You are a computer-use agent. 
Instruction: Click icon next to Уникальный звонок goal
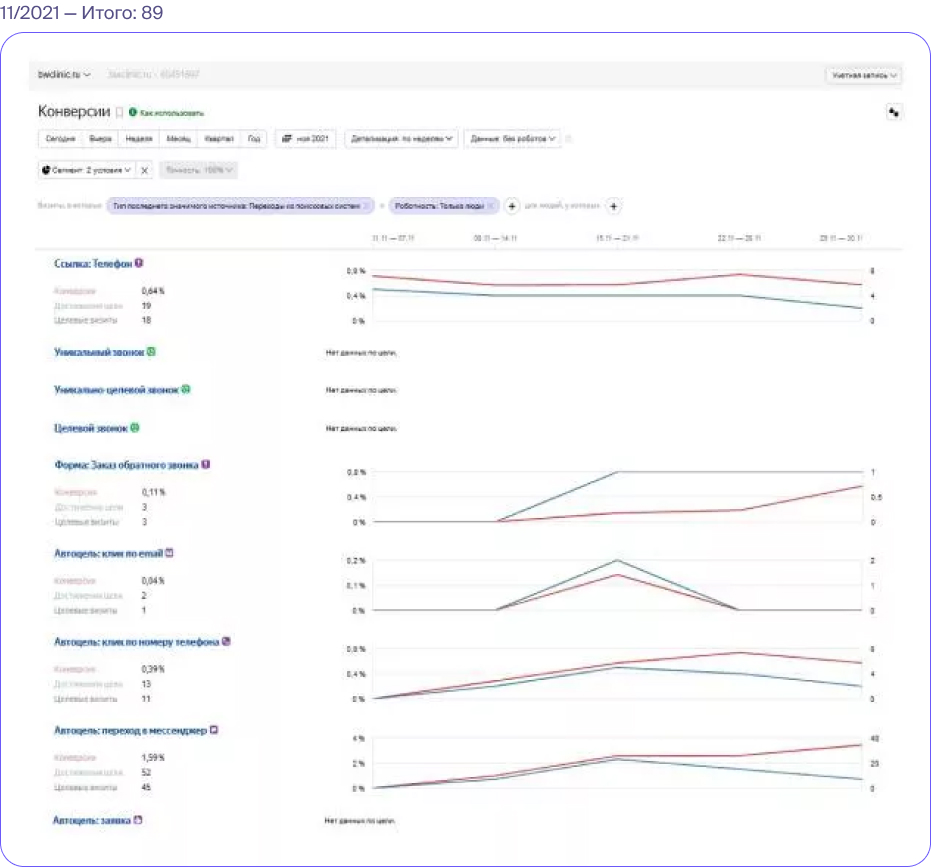click(151, 352)
